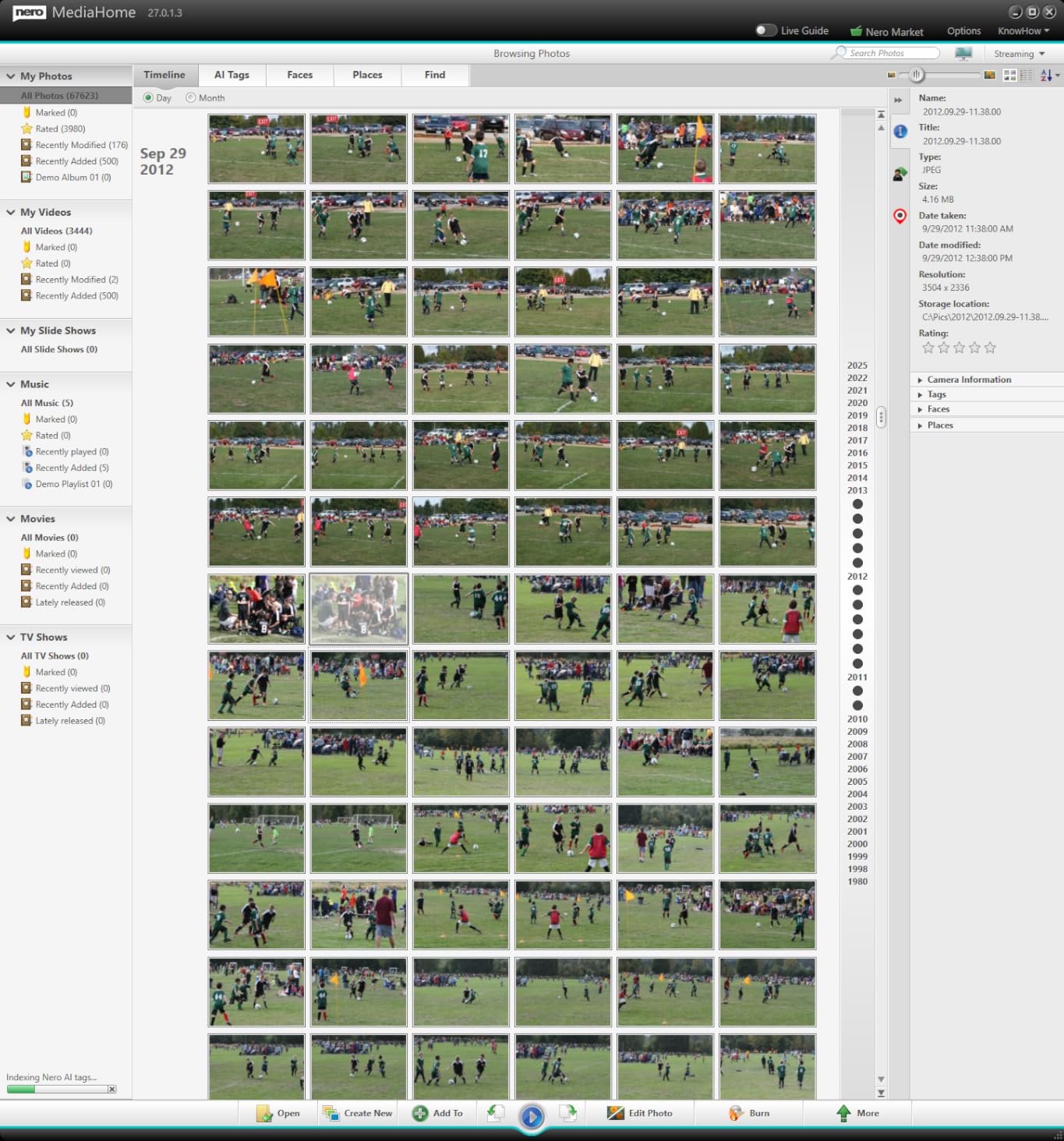
Task: Adjust the thumbnail zoom slider handle
Action: pyautogui.click(x=917, y=75)
